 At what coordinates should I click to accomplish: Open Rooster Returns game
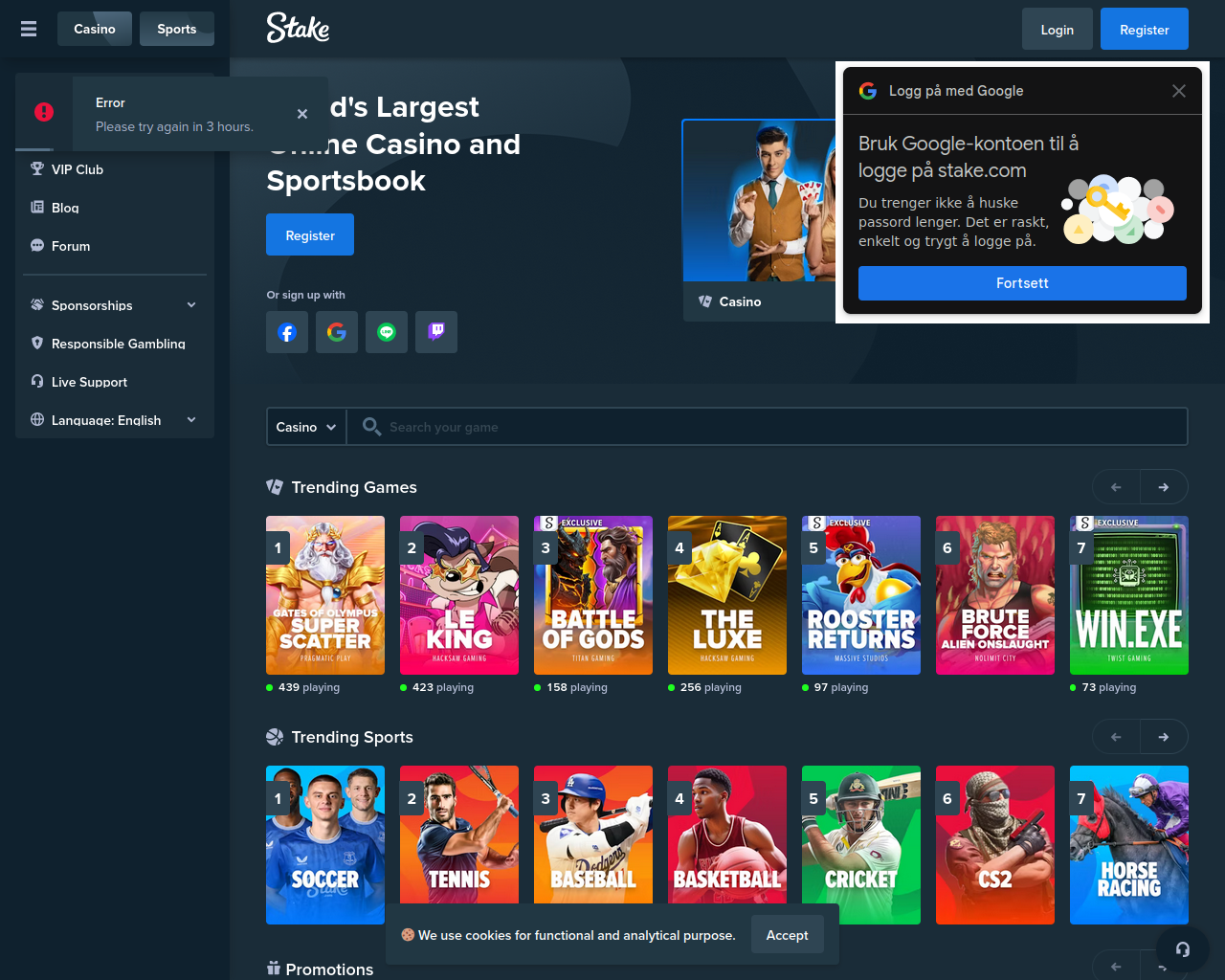click(861, 595)
